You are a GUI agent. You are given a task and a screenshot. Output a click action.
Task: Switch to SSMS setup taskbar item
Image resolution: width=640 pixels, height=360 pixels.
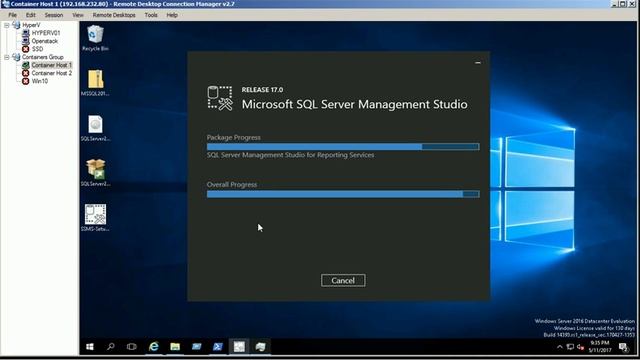coord(239,347)
